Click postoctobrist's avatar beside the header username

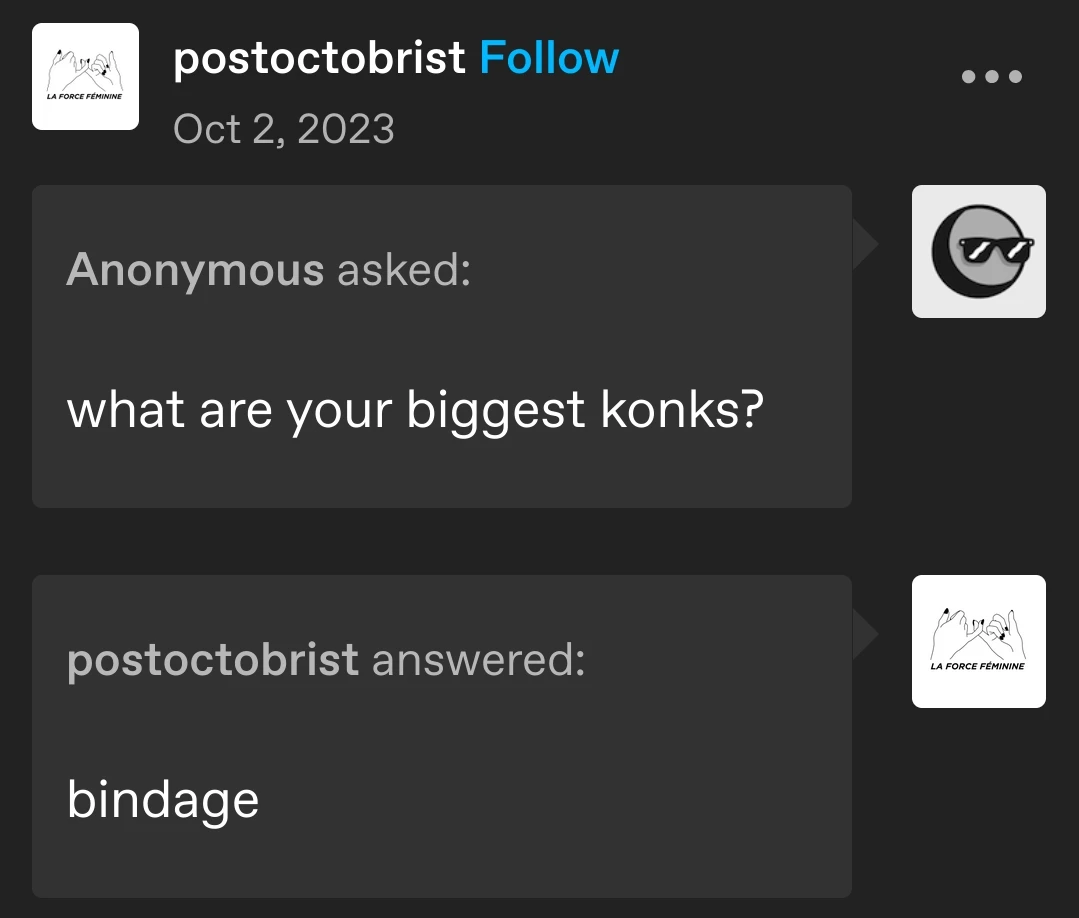85,77
